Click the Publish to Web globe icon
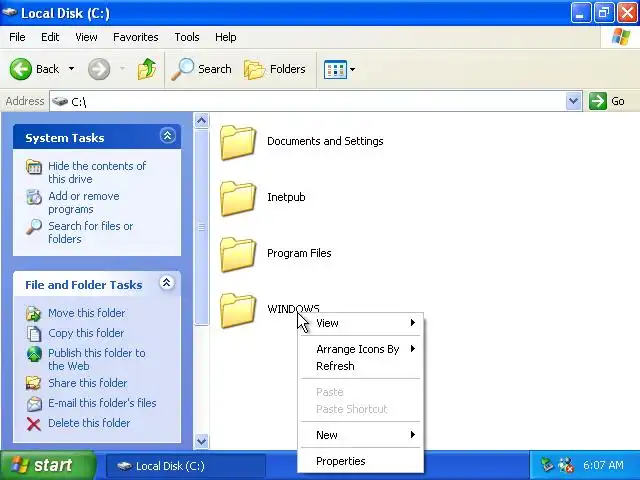Image resolution: width=640 pixels, height=480 pixels. 34,354
